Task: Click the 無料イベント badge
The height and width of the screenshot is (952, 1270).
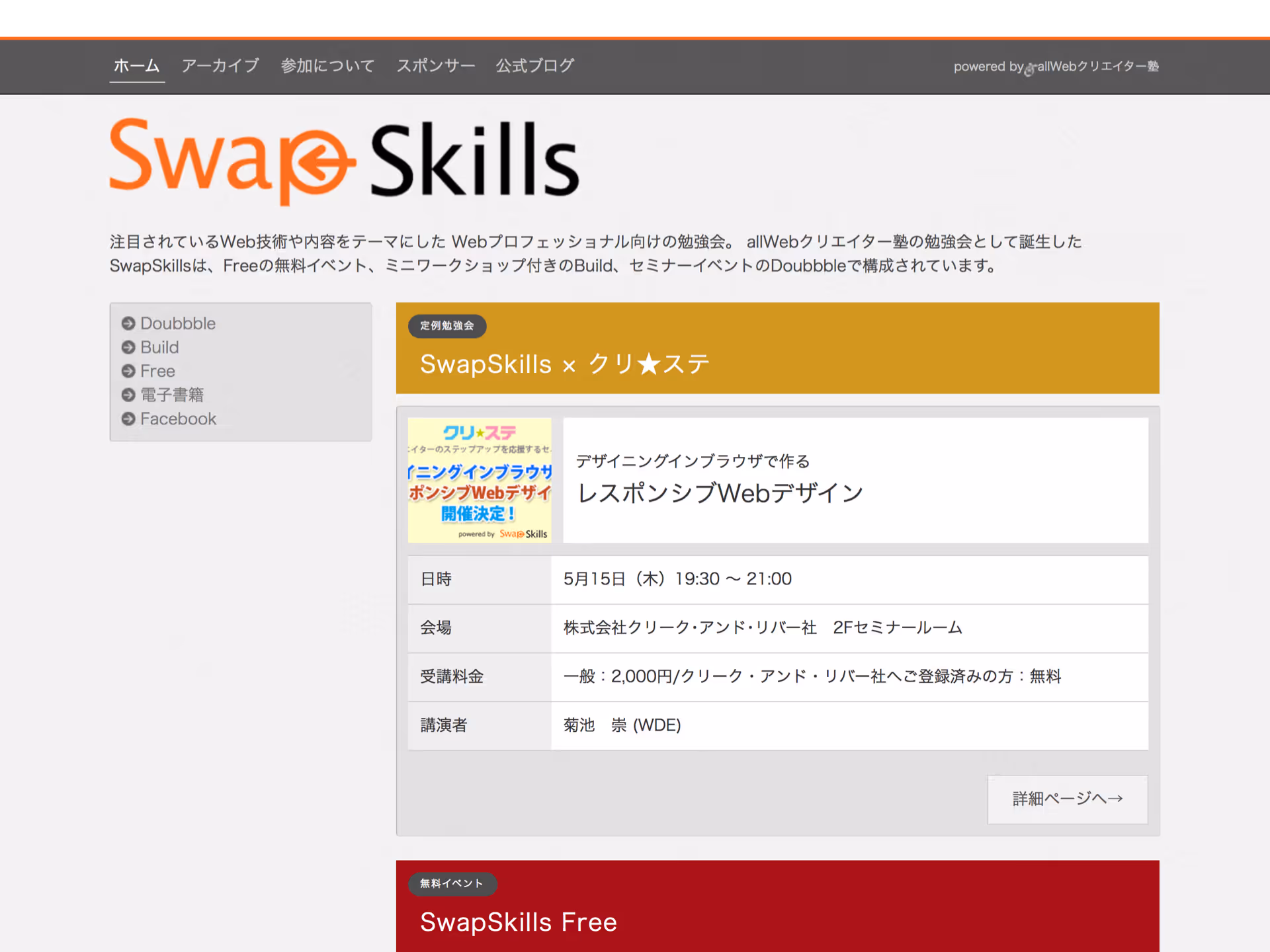Action: (x=452, y=884)
